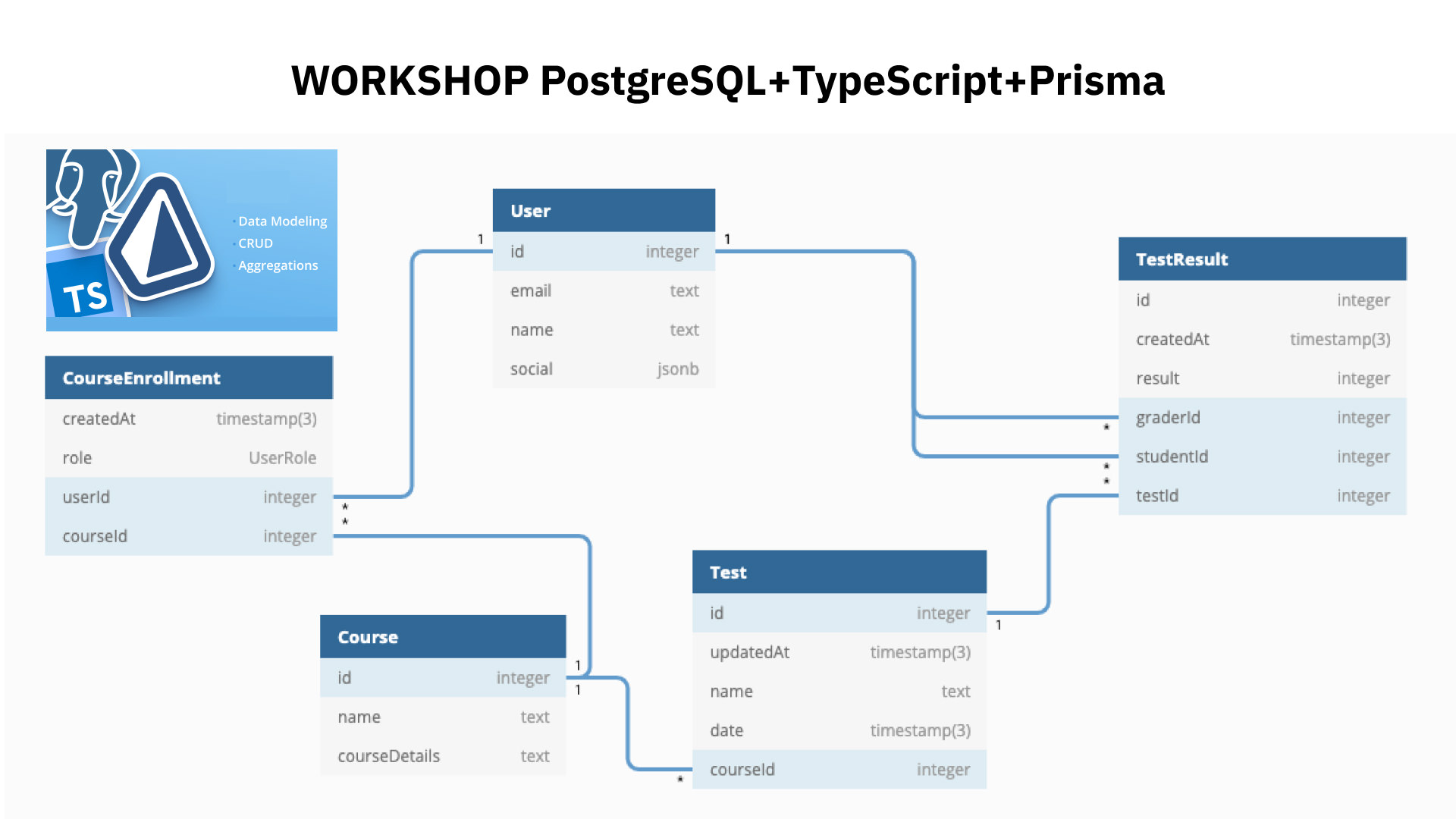Click the id row in Test table

click(839, 613)
